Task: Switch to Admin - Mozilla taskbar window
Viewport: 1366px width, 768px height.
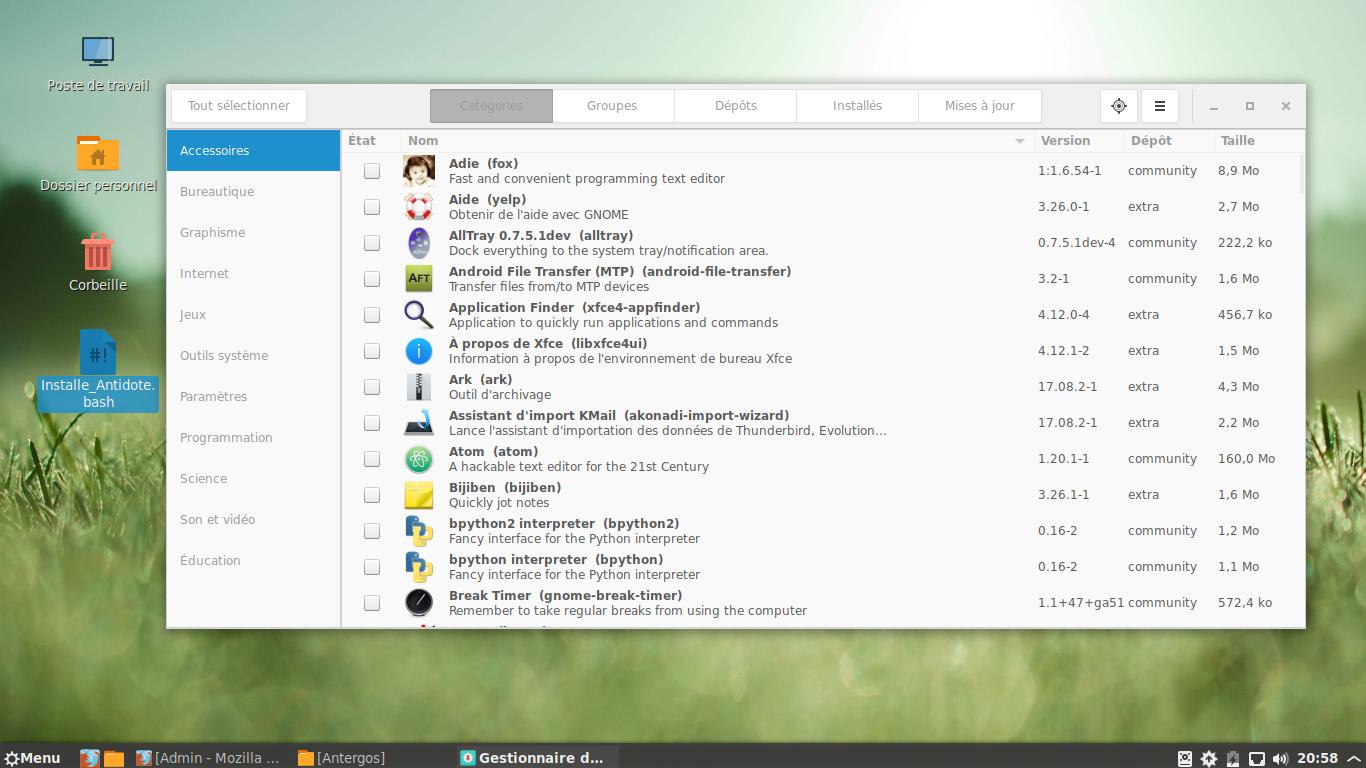Action: 208,758
